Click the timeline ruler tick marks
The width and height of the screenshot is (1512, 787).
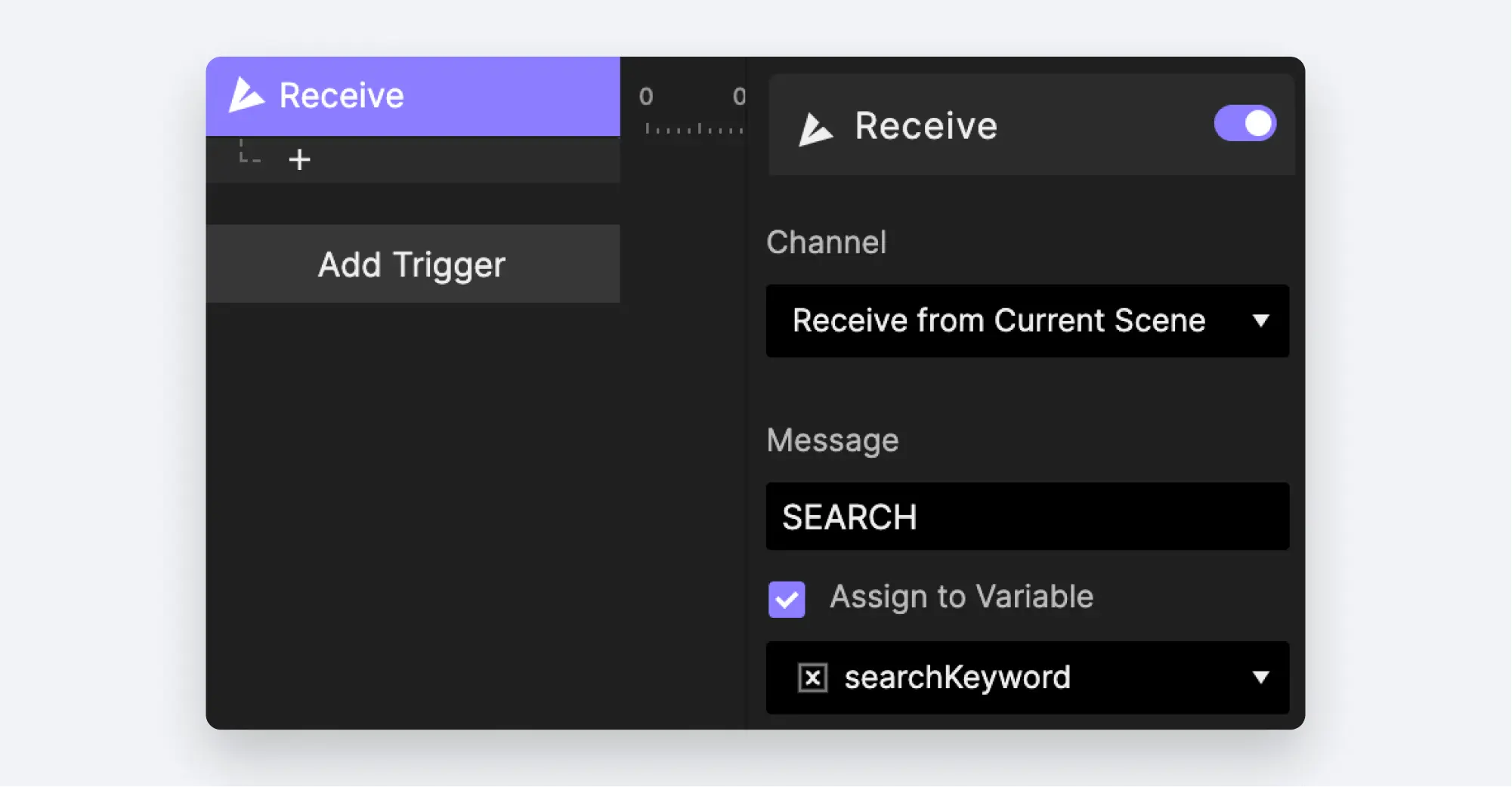coord(694,129)
